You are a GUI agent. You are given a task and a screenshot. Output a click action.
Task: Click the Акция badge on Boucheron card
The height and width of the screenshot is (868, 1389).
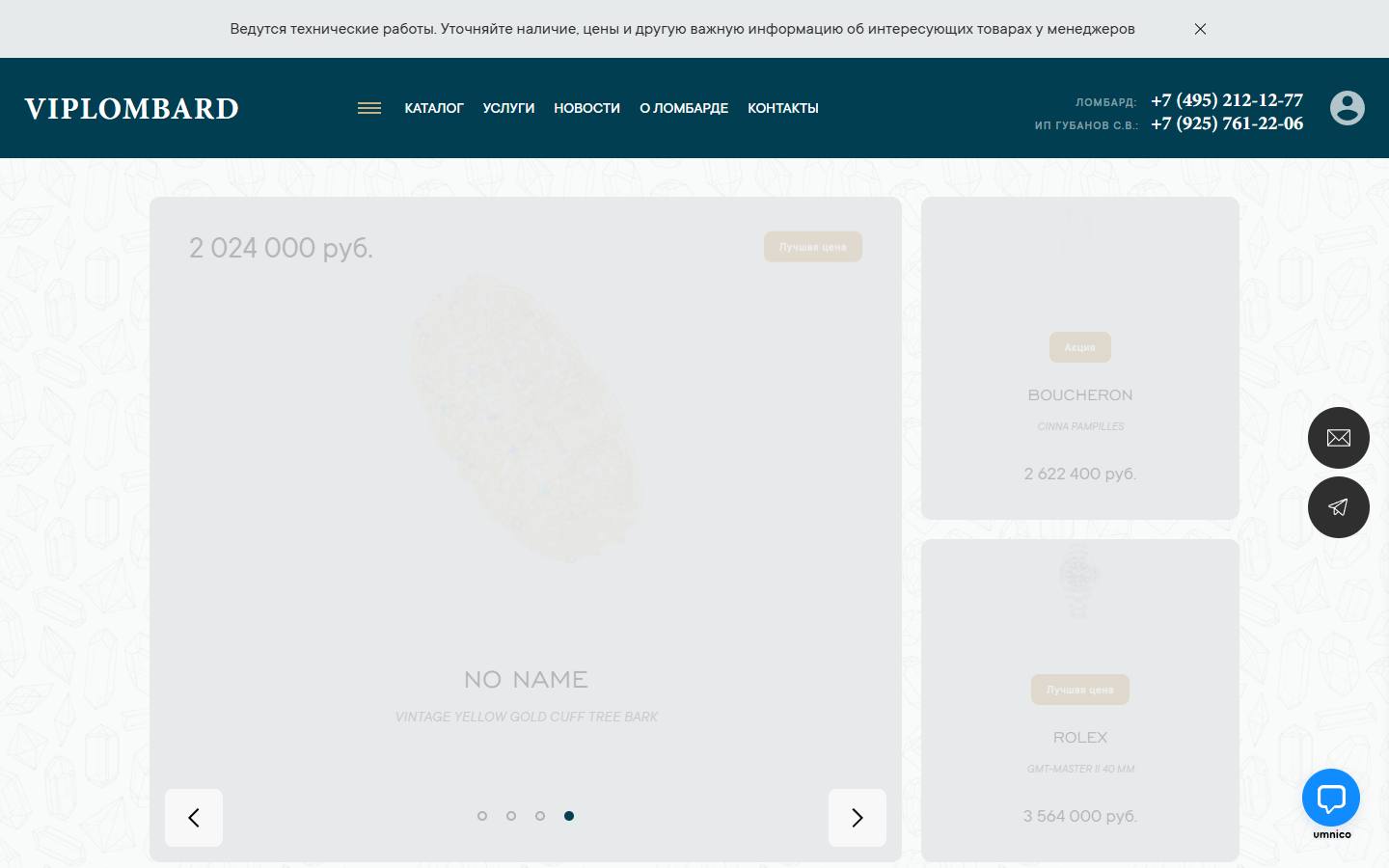coord(1080,347)
